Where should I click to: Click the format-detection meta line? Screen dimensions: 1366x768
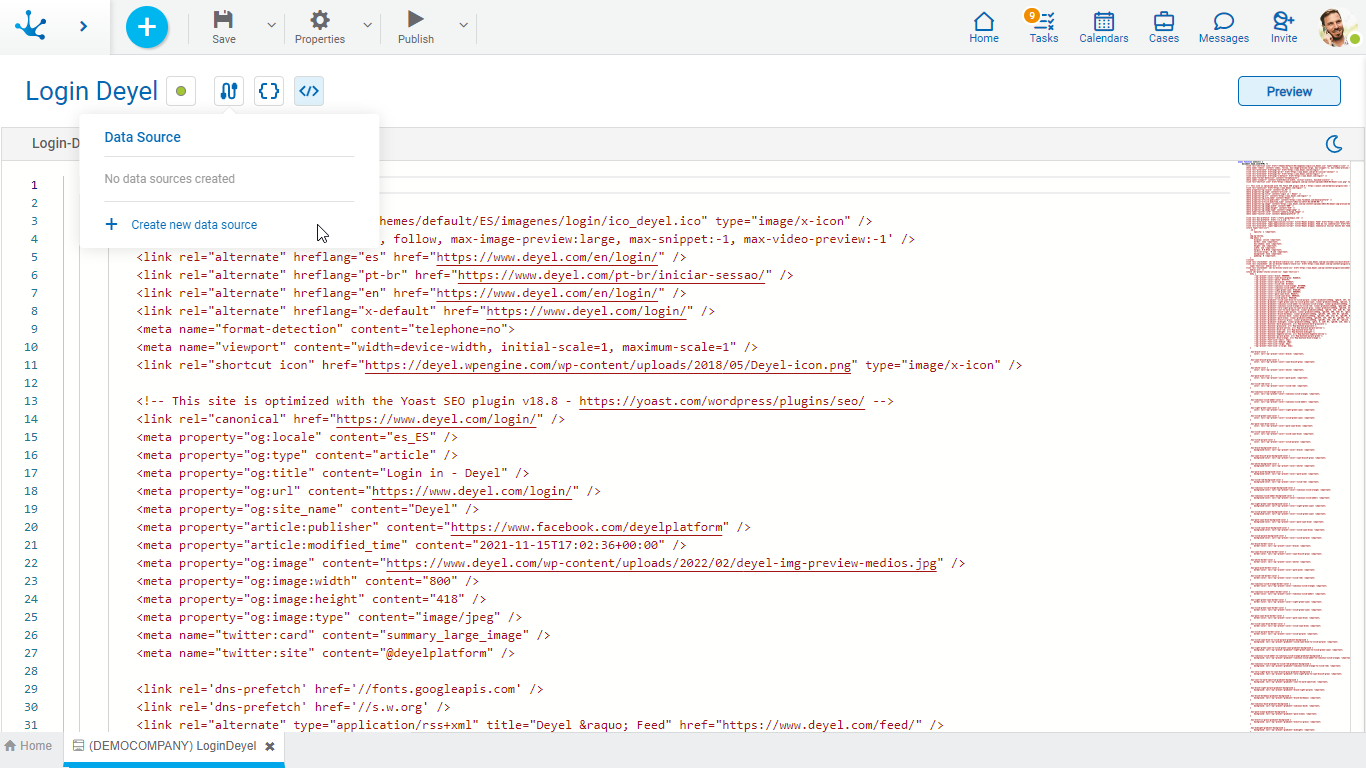pyautogui.click(x=326, y=329)
